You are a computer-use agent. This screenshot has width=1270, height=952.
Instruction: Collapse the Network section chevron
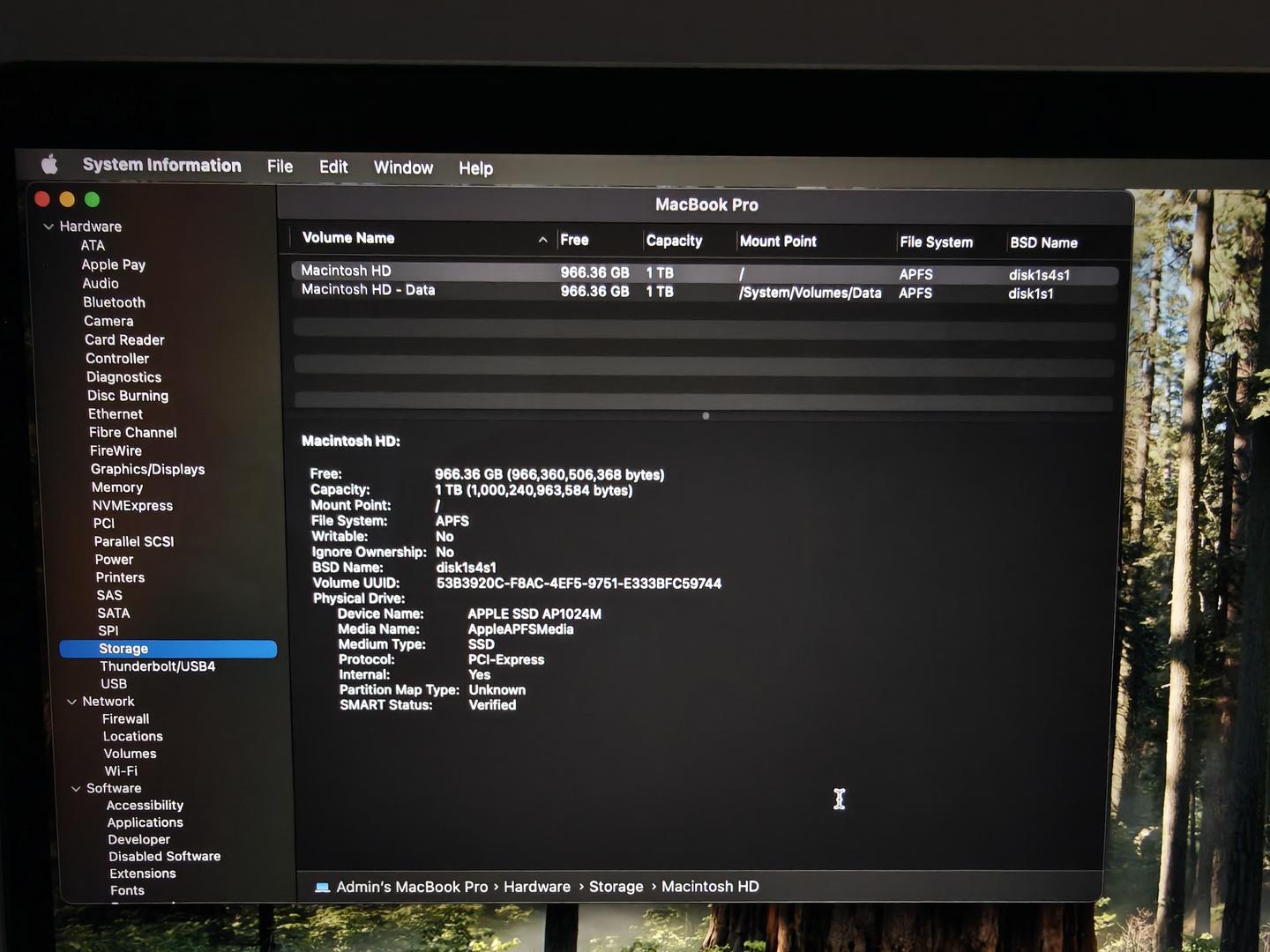click(x=71, y=702)
